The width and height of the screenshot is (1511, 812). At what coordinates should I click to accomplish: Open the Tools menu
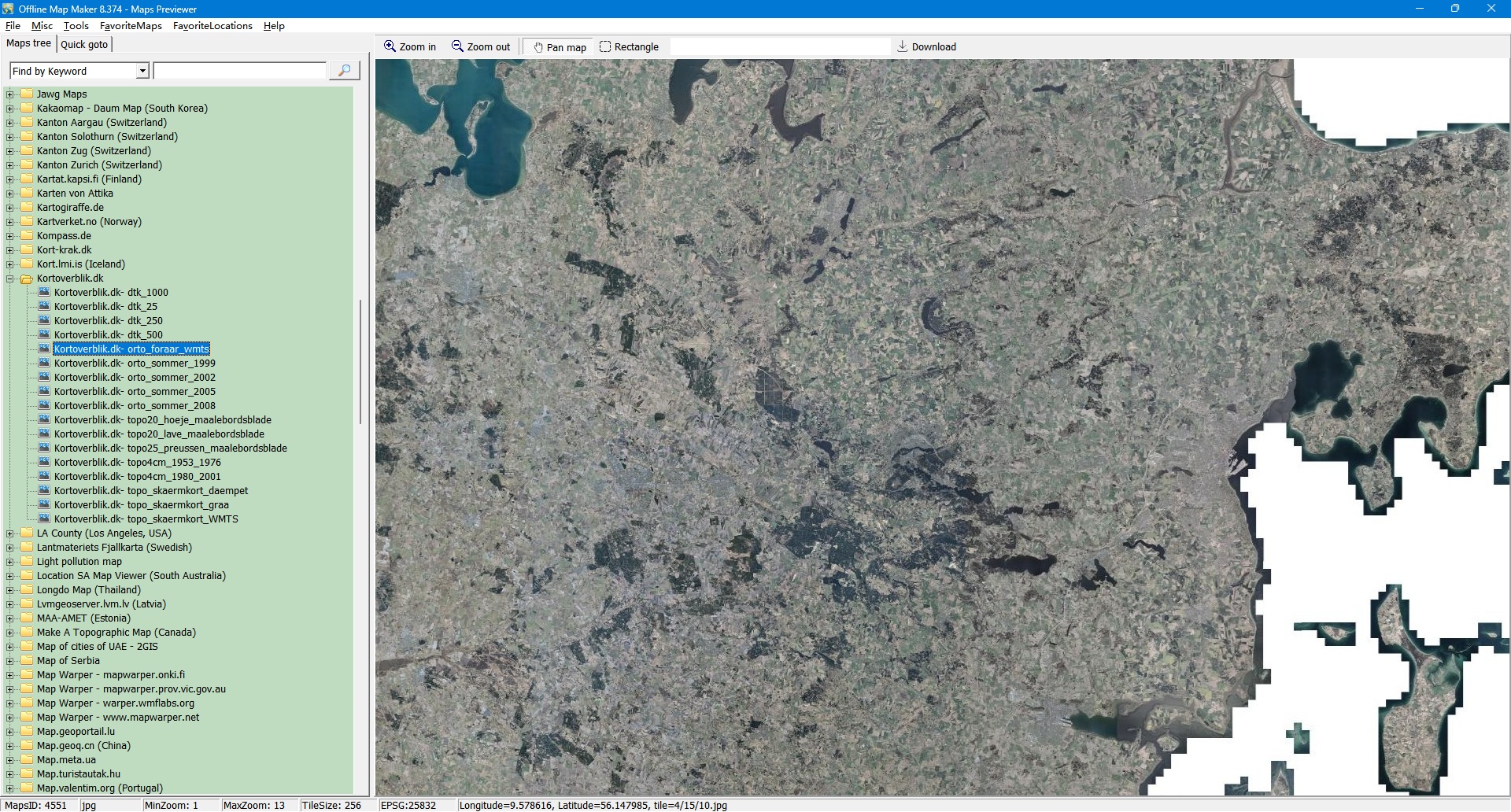point(76,26)
